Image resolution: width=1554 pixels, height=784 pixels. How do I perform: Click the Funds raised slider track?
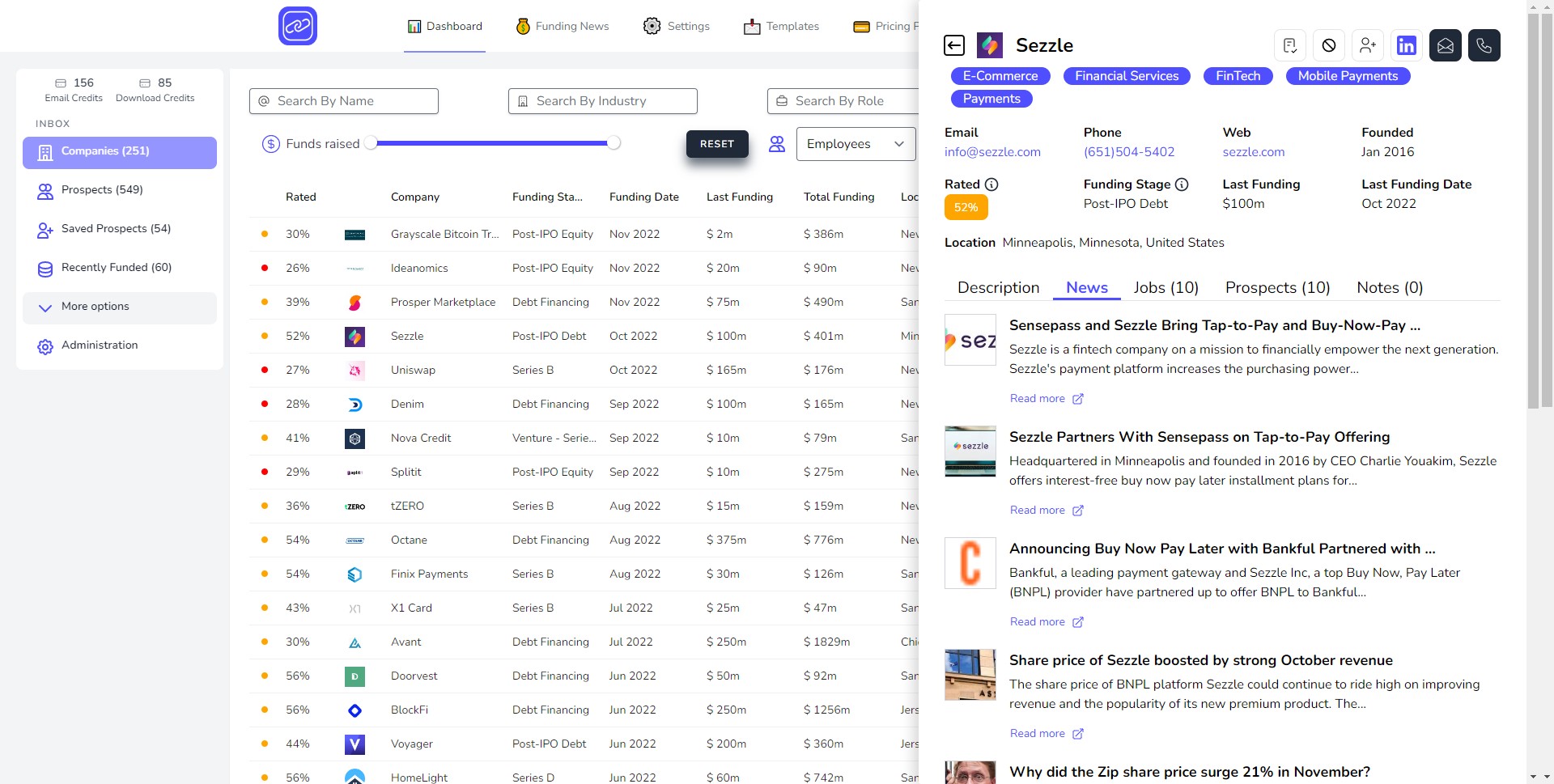click(492, 143)
